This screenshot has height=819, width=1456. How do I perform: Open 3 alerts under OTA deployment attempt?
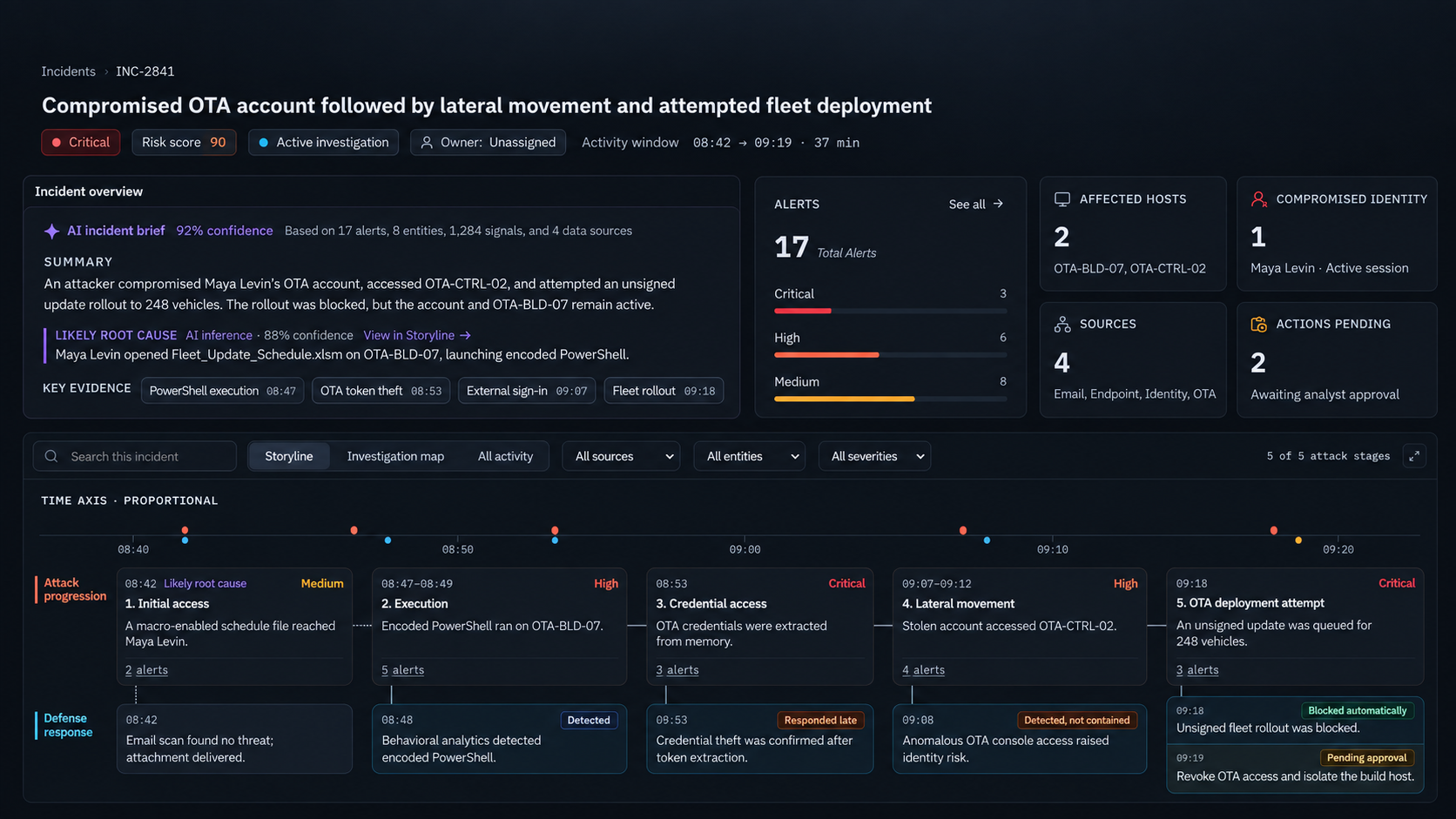tap(1197, 670)
